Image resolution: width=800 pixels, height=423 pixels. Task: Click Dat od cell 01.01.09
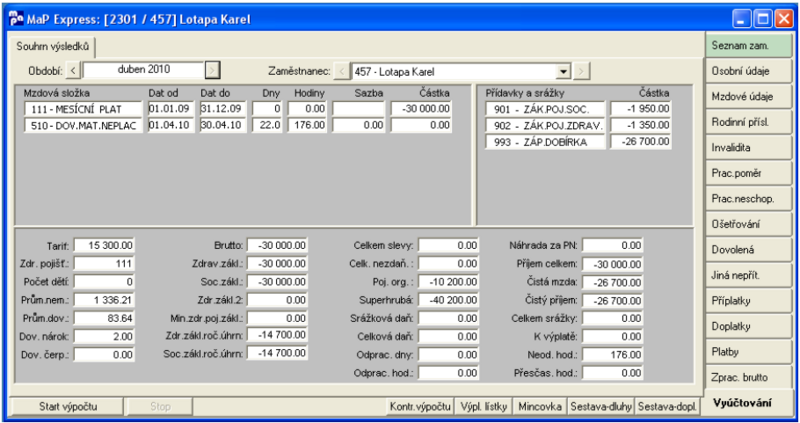pyautogui.click(x=171, y=109)
